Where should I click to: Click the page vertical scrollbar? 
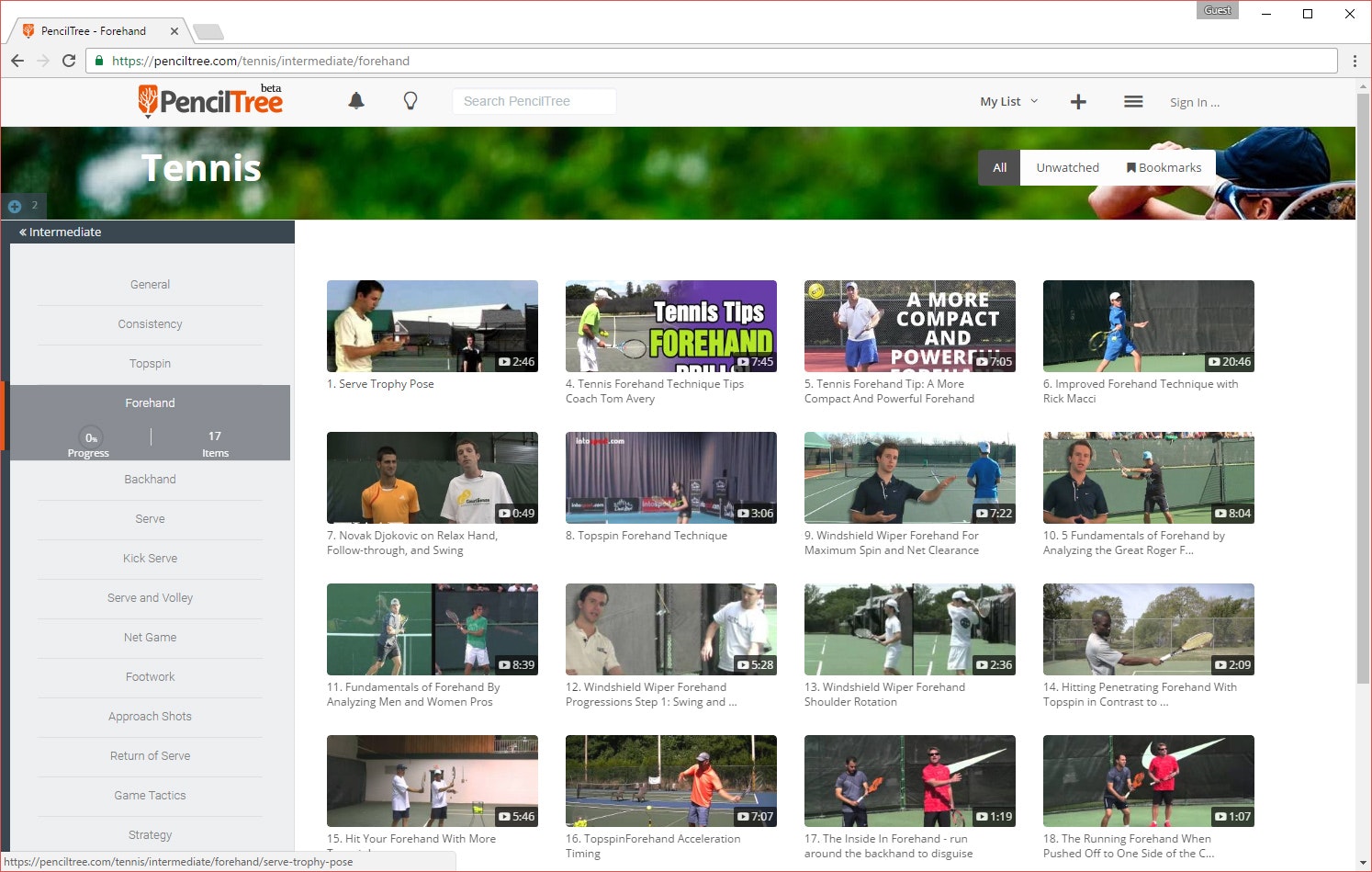(1363, 388)
